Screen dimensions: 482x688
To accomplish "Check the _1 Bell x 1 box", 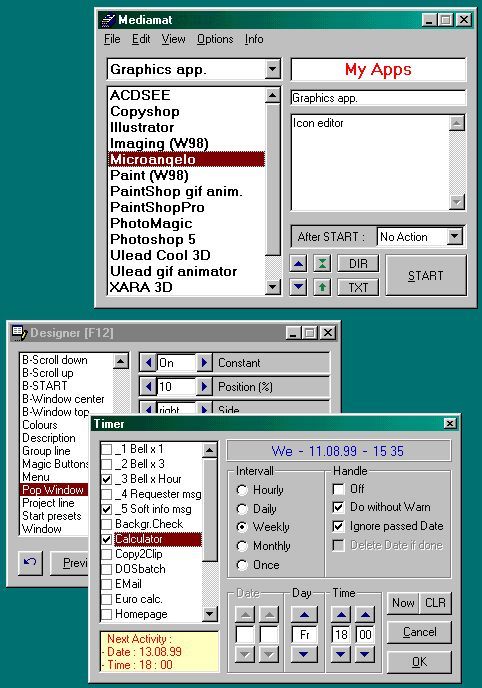I will 107,449.
